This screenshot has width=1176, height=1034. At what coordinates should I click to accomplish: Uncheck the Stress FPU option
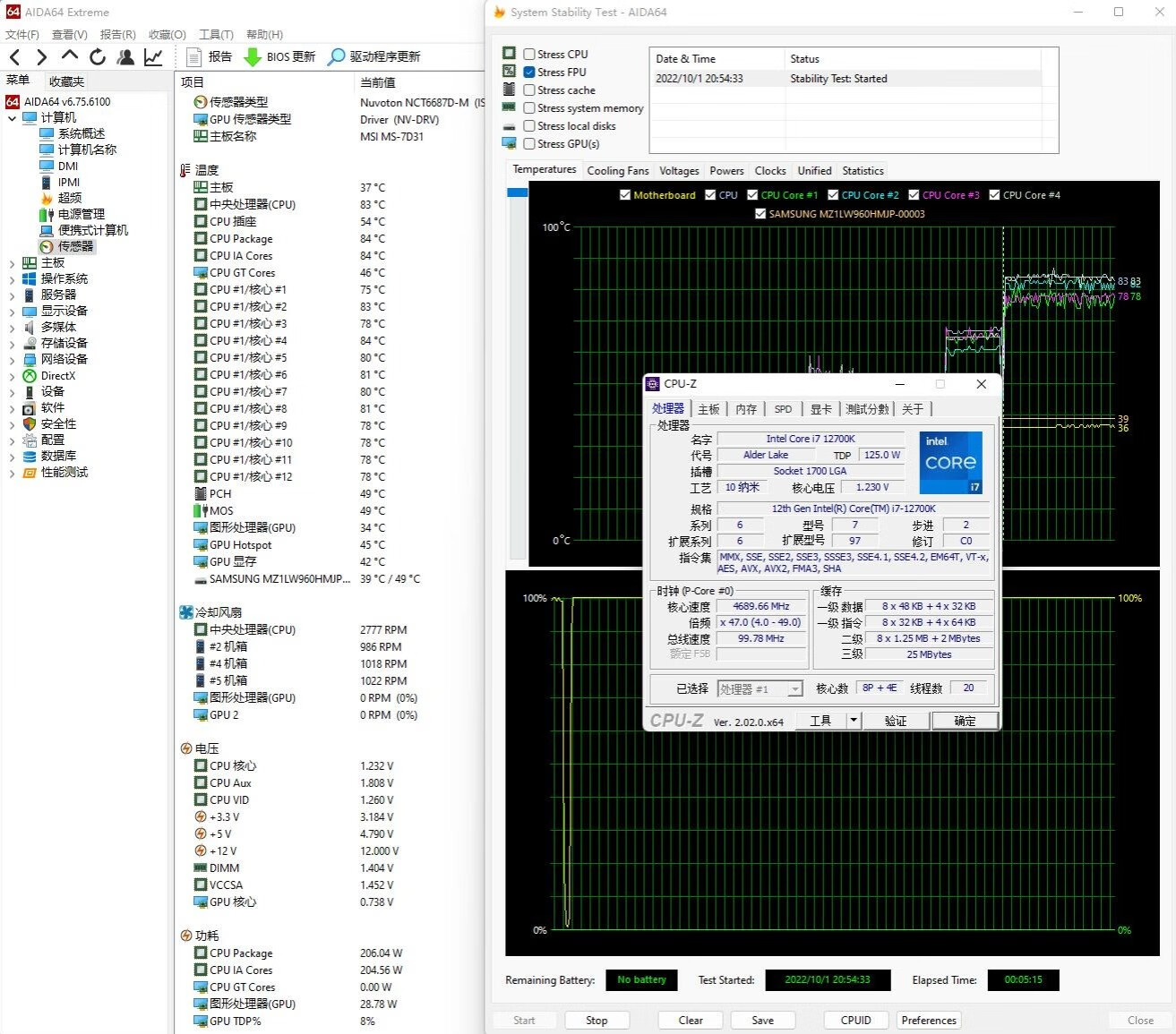[529, 73]
